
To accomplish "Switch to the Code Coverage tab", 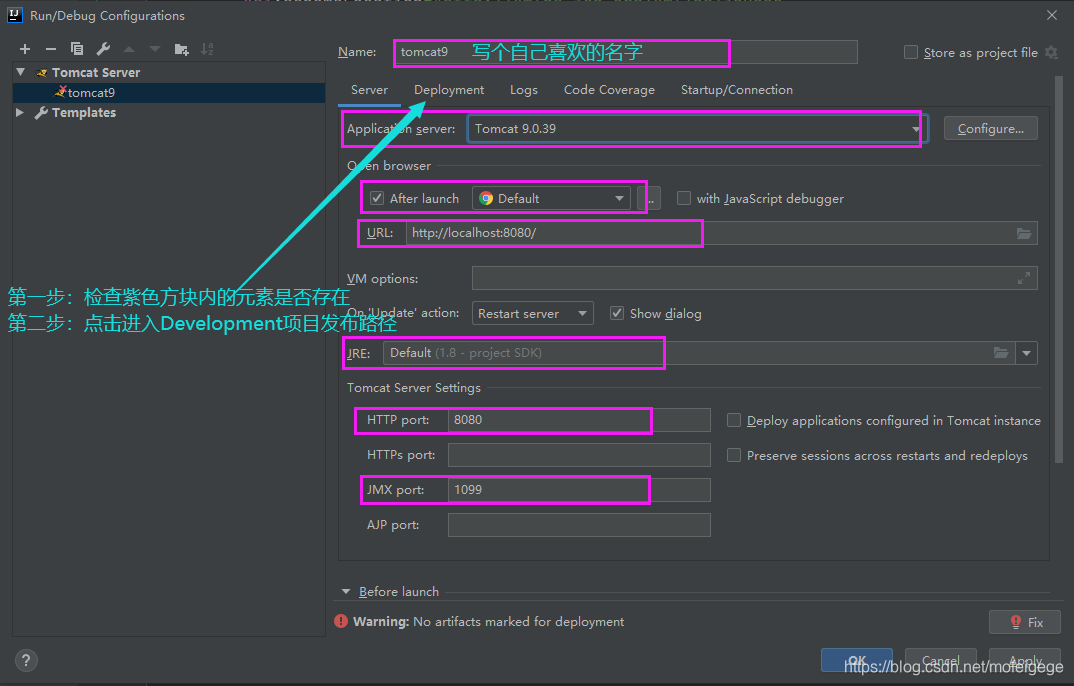I will 609,90.
